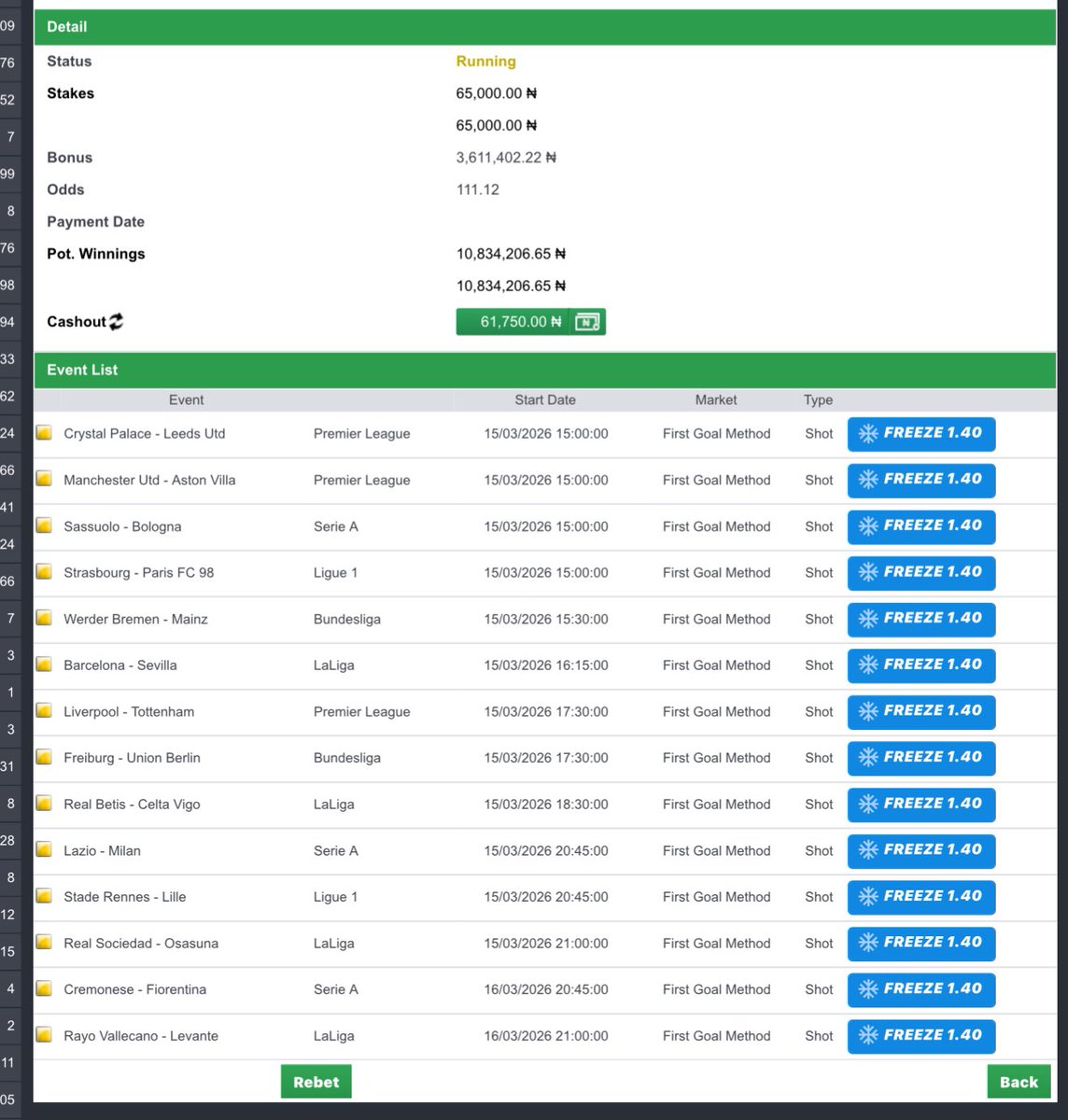This screenshot has height=1120, width=1068.
Task: Freeze odds for Freiburg - Union Berlin
Action: click(x=921, y=758)
